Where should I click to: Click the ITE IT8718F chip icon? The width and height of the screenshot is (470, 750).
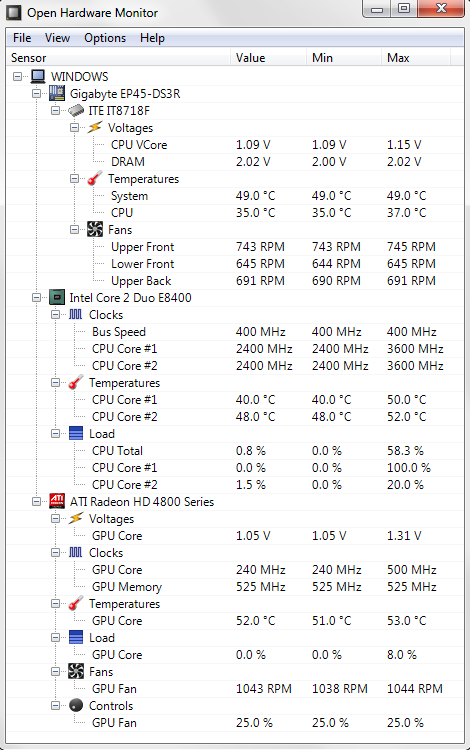tap(76, 110)
